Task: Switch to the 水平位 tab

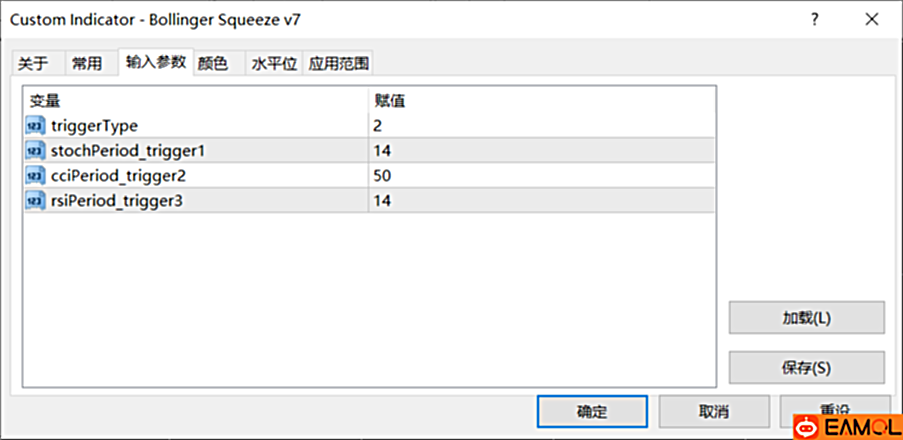Action: point(273,64)
